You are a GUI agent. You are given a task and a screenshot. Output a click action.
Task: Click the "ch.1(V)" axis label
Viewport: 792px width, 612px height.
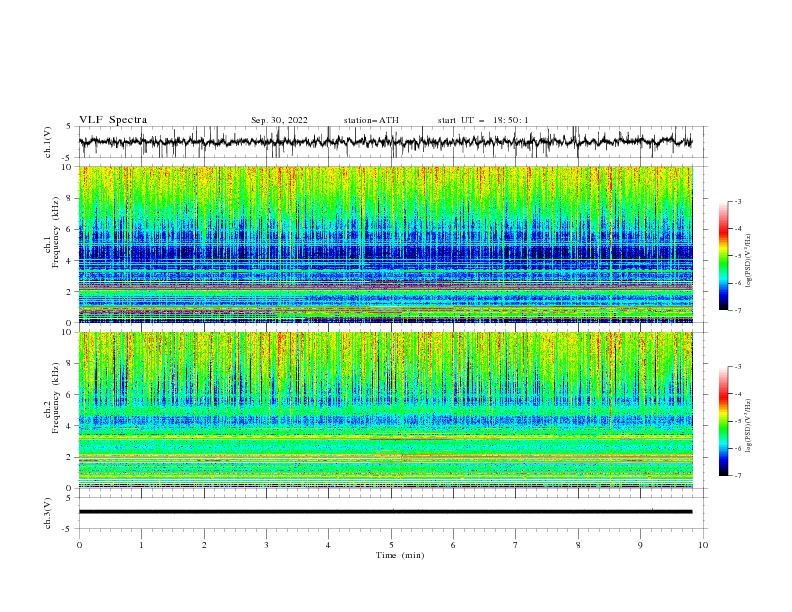point(47,142)
